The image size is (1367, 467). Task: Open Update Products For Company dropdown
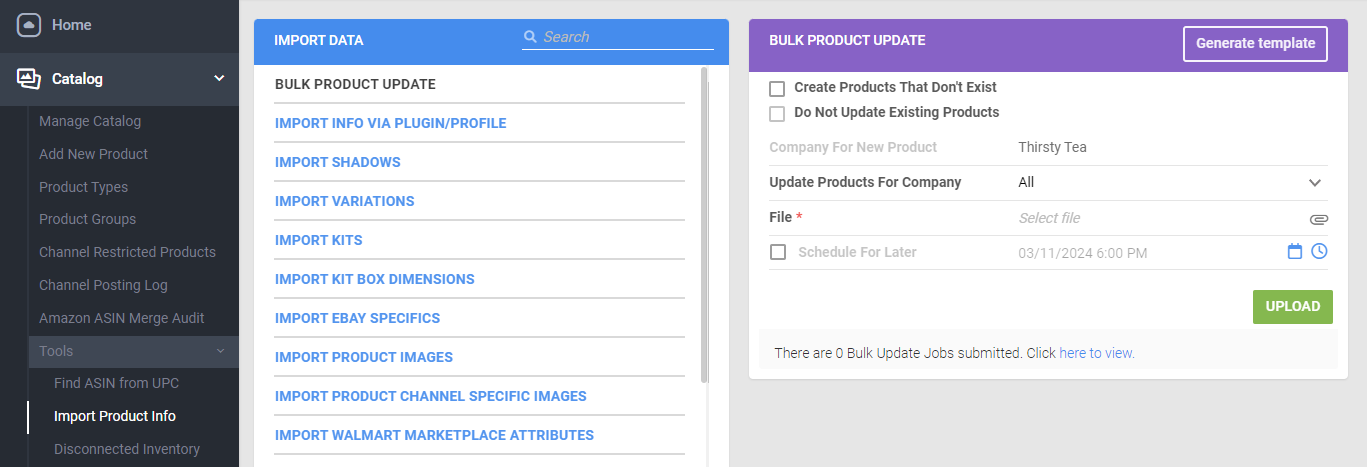click(1171, 182)
